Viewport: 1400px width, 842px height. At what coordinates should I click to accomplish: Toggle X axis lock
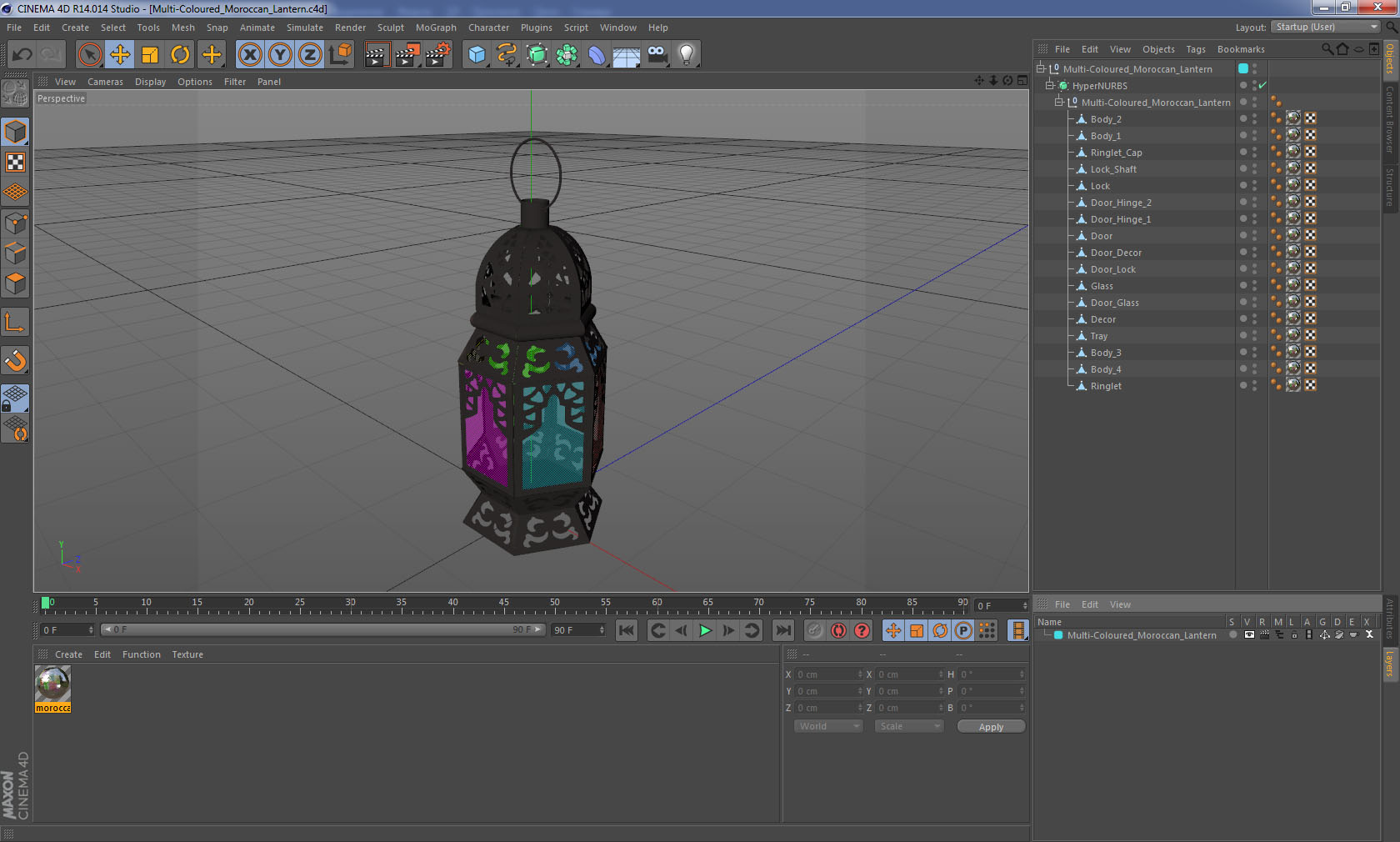(249, 55)
